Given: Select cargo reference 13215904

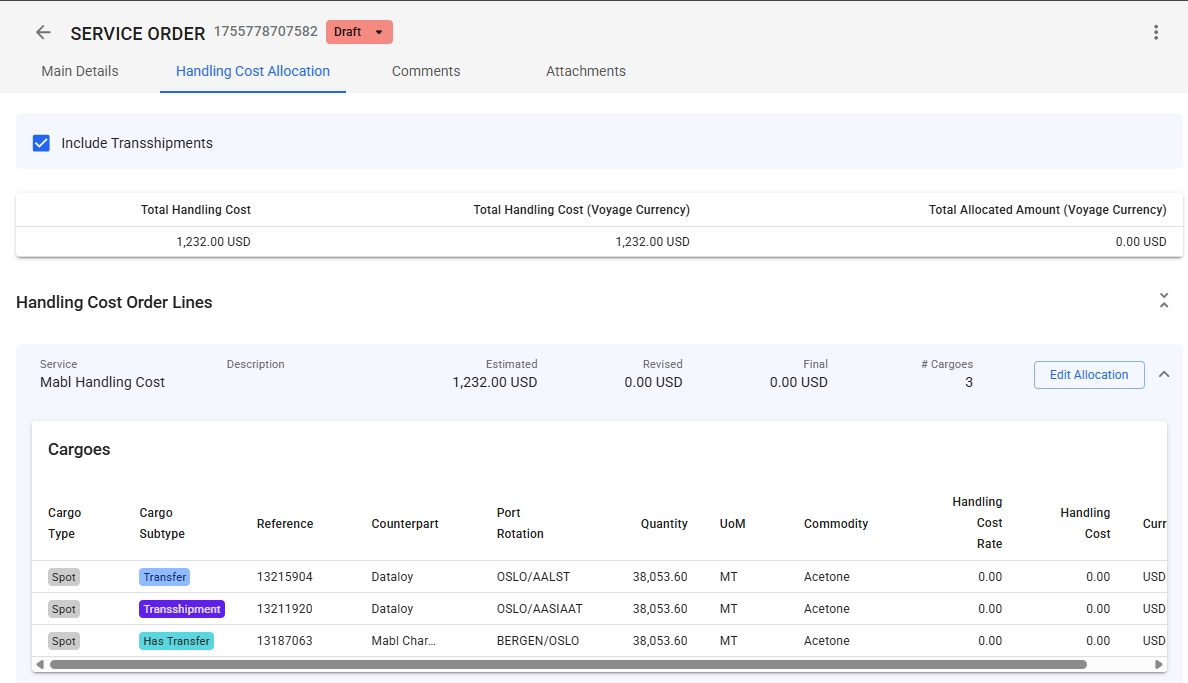Looking at the screenshot, I should coord(284,577).
